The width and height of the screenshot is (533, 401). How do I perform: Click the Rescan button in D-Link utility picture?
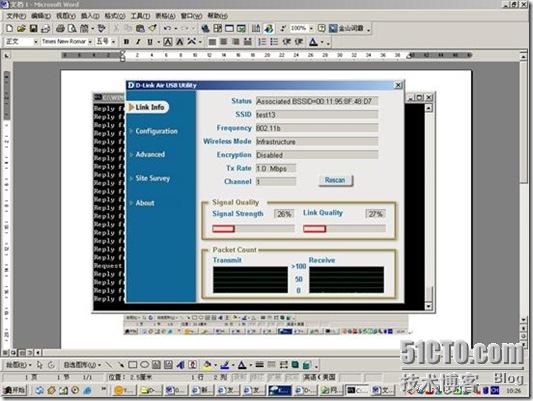335,180
